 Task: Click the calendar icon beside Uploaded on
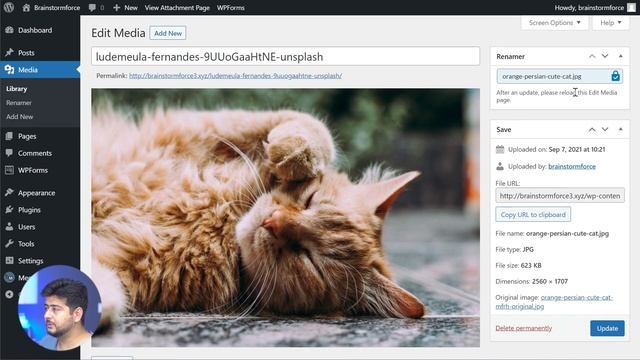pos(500,149)
